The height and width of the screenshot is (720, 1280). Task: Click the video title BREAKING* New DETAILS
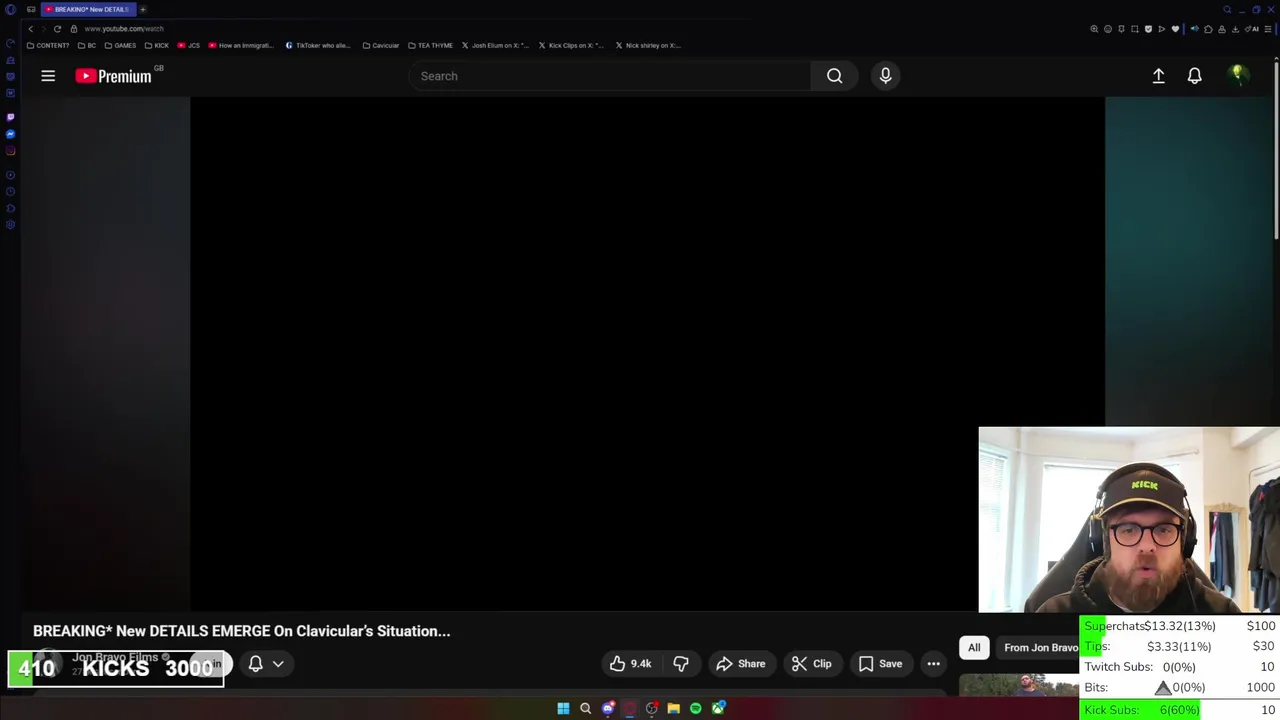[x=242, y=631]
